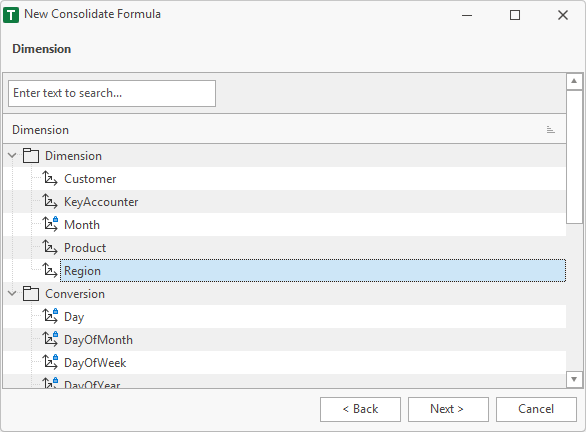
Task: Click the Dimension folder icon
Action: (31, 155)
